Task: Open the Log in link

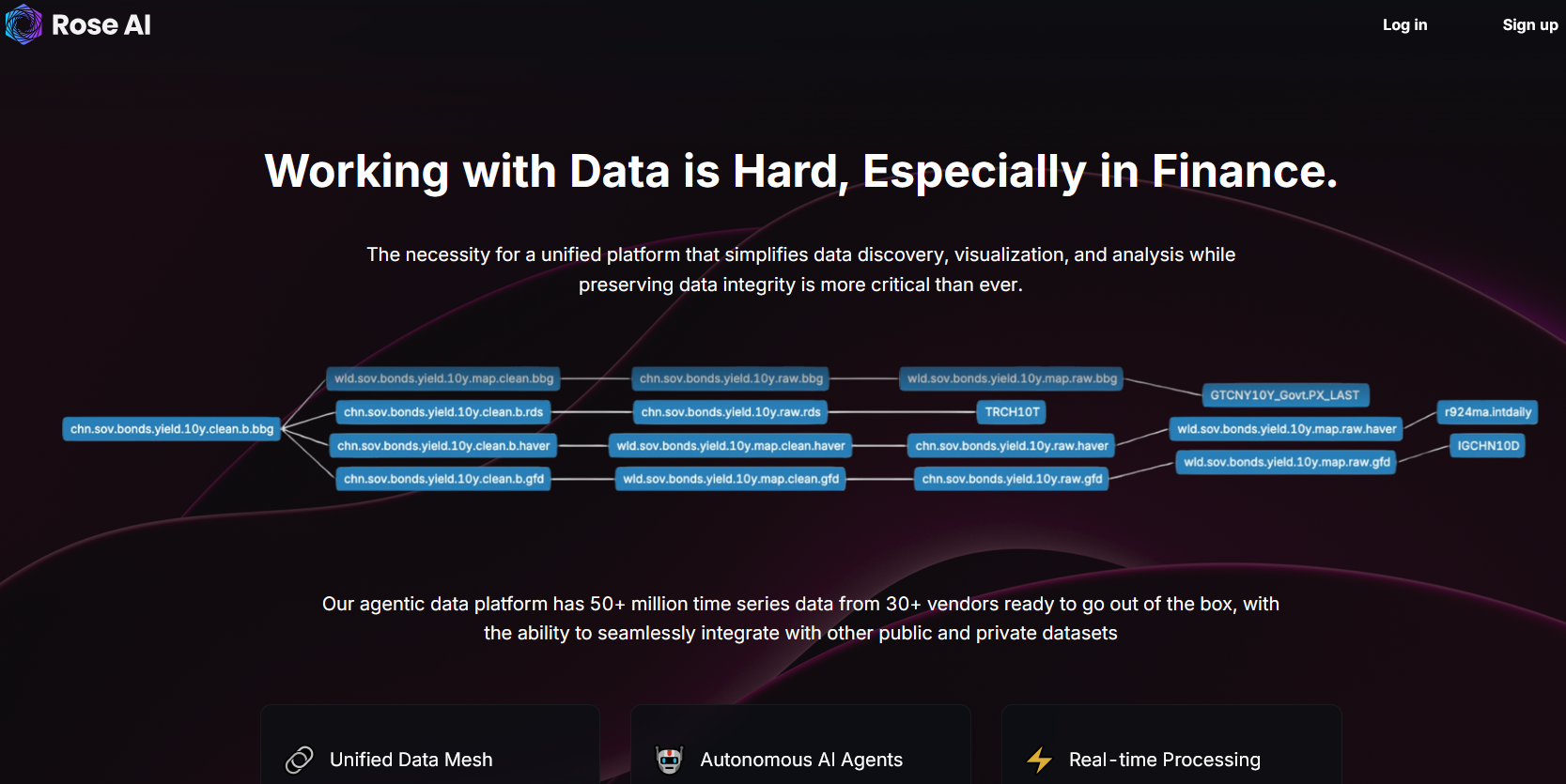Action: pyautogui.click(x=1404, y=25)
